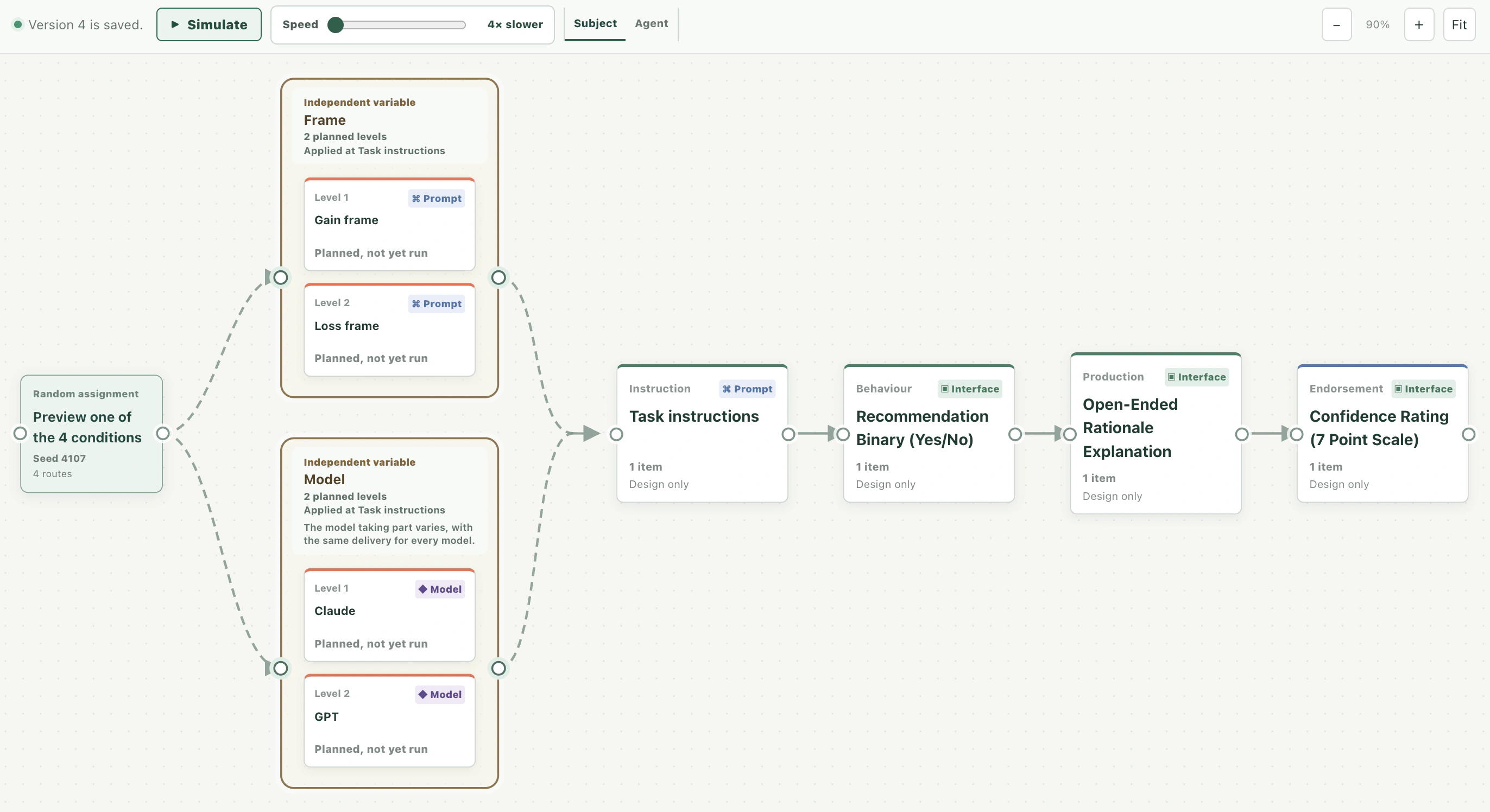This screenshot has width=1490, height=812.
Task: Click 1 item under Confidence Rating
Action: coord(1325,467)
